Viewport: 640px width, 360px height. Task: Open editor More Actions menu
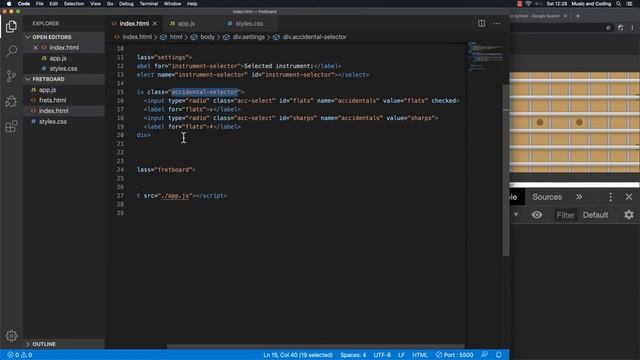point(497,23)
